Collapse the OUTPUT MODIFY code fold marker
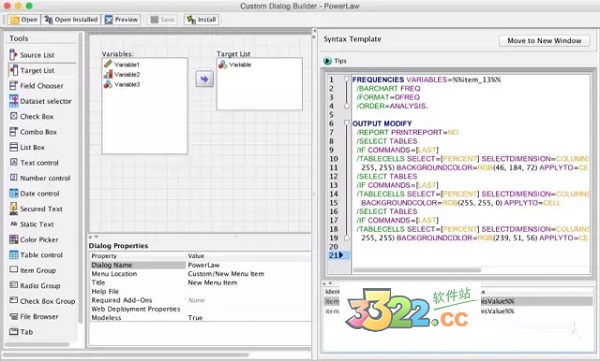The image size is (600, 361). click(347, 123)
